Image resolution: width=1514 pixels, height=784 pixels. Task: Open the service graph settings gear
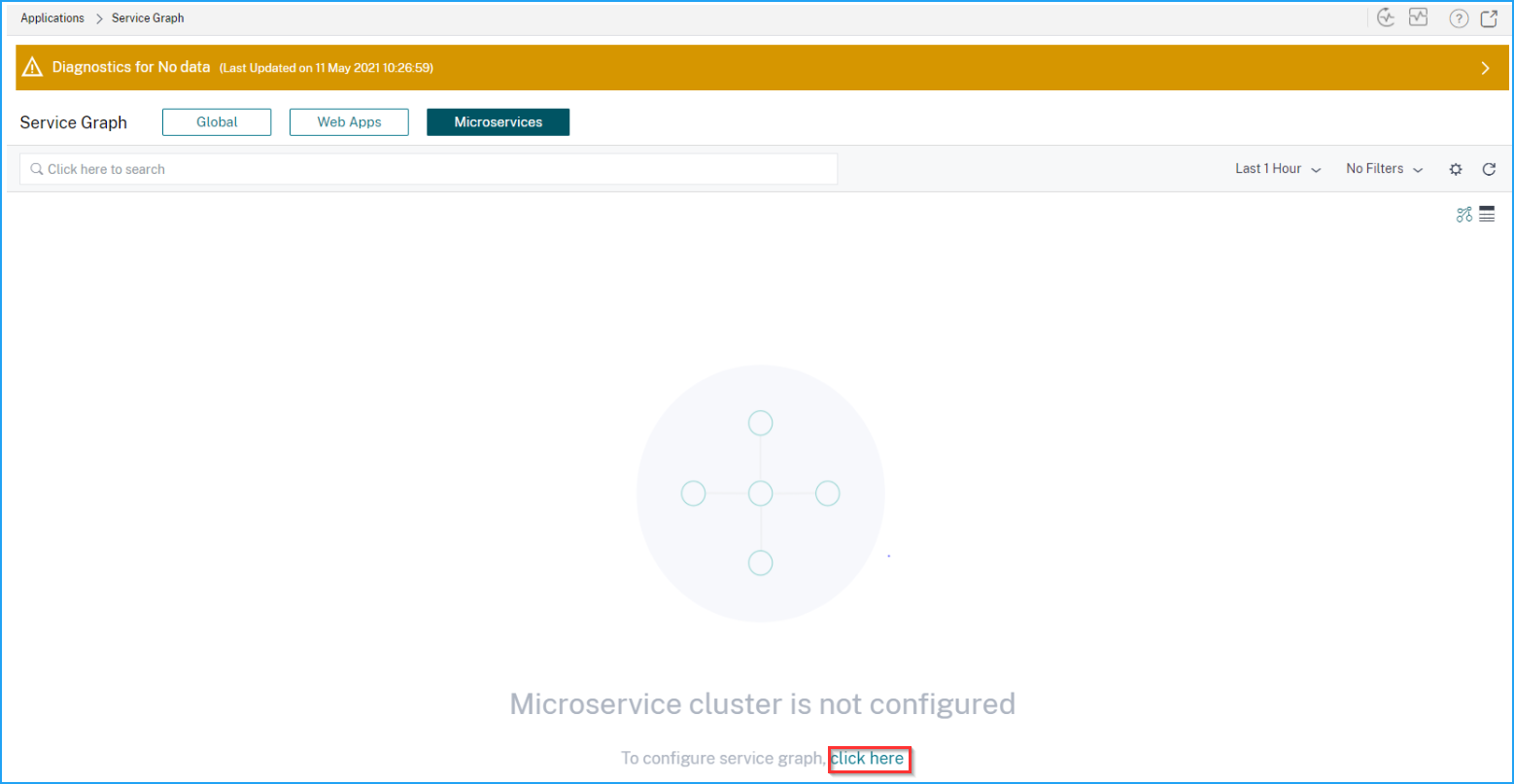click(1456, 169)
